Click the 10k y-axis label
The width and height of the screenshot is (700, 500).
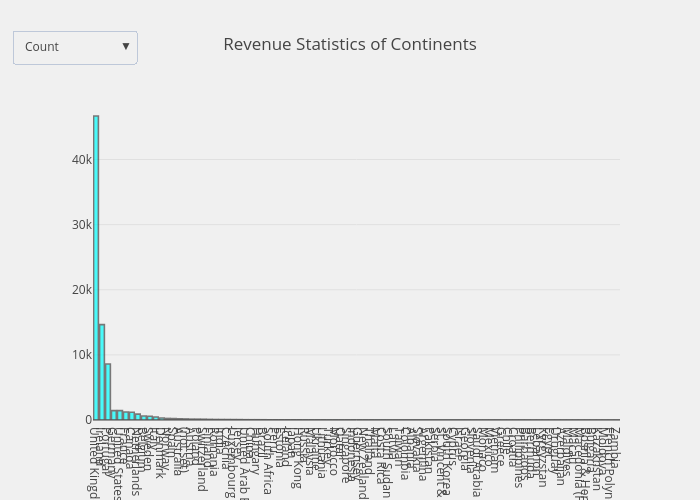click(x=82, y=355)
